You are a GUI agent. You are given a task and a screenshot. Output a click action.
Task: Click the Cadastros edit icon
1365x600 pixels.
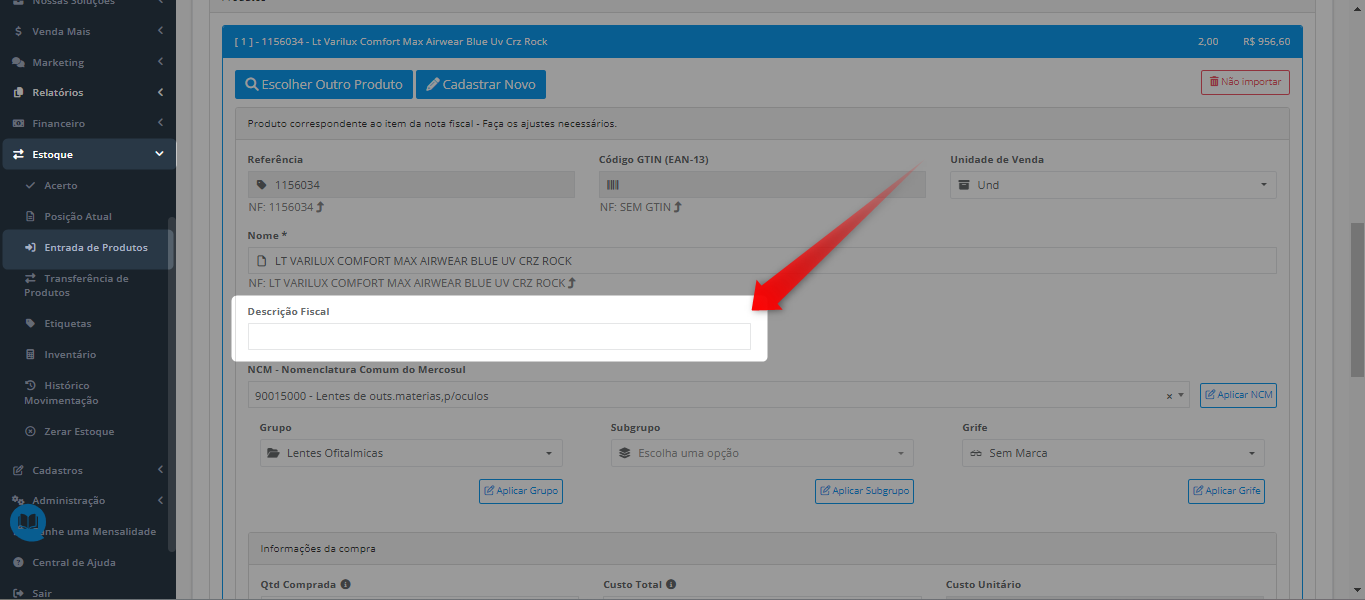pyautogui.click(x=18, y=470)
